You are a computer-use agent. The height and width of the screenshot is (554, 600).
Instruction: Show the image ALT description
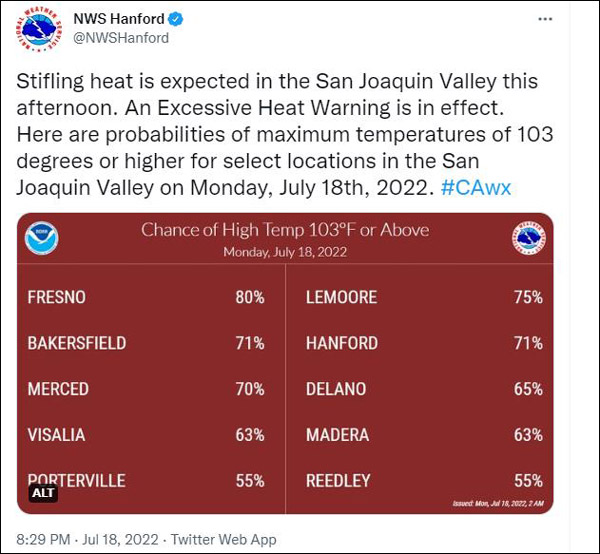(x=42, y=492)
